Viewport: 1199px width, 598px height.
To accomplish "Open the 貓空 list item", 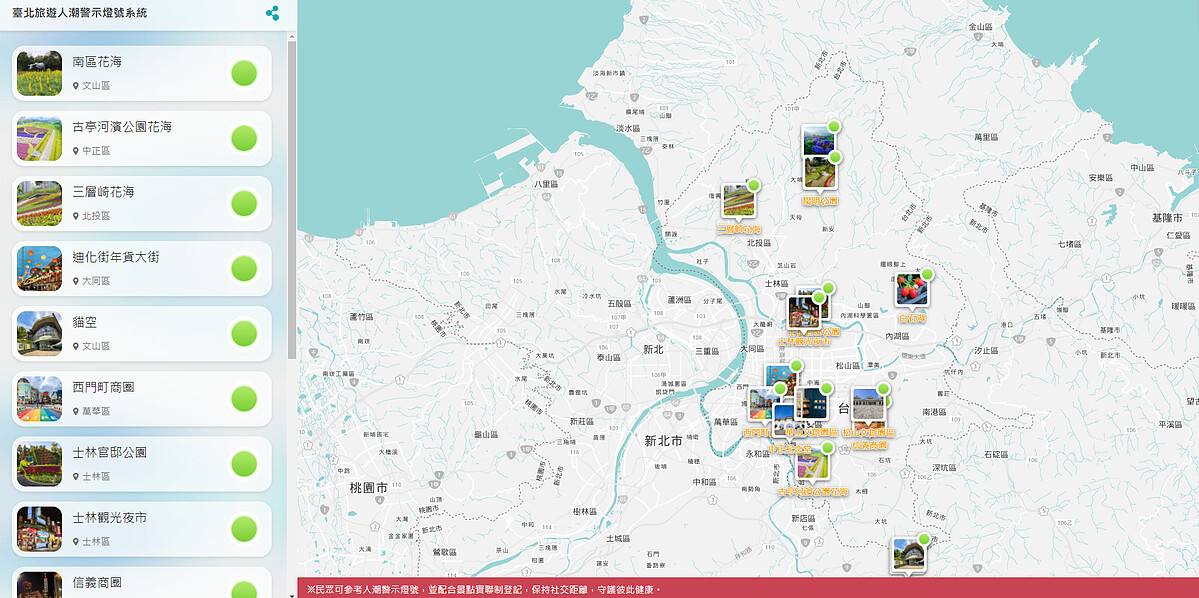I will click(x=84, y=323).
